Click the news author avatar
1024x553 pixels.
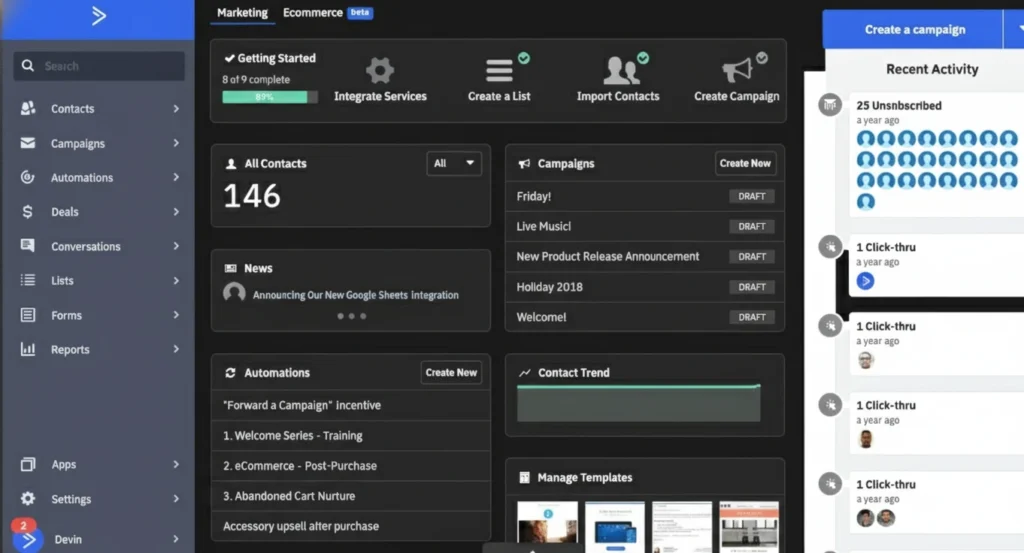coord(234,293)
